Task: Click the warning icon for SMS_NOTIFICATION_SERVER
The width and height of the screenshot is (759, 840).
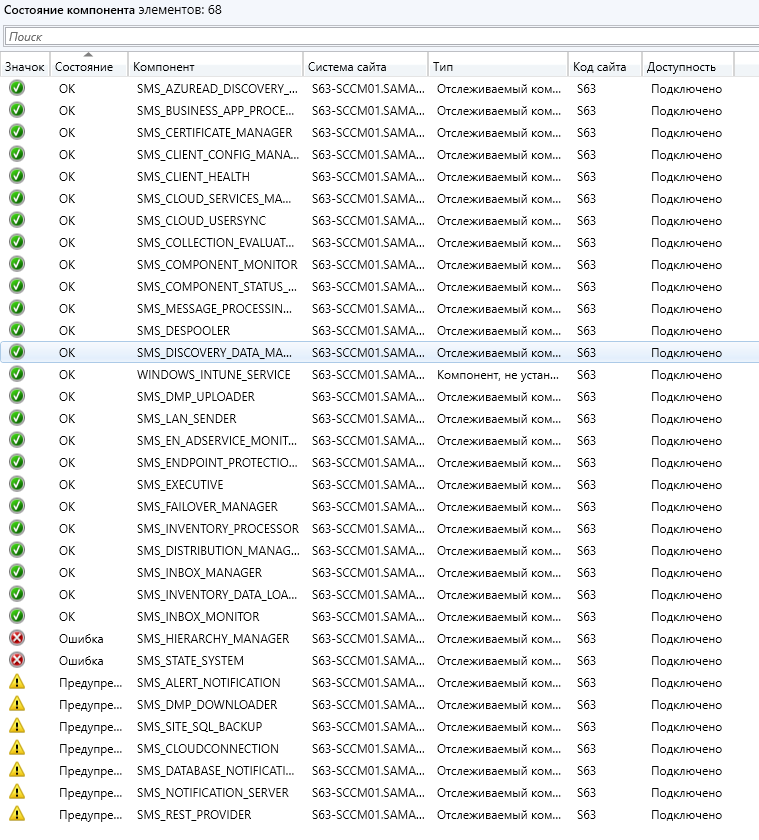Action: coord(17,791)
